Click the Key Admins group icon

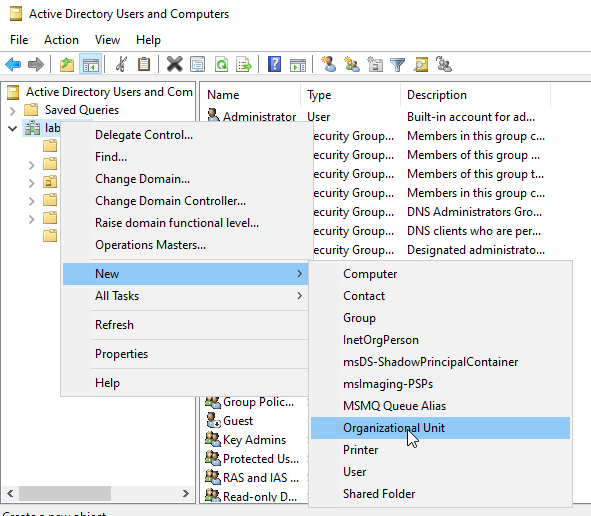click(213, 439)
